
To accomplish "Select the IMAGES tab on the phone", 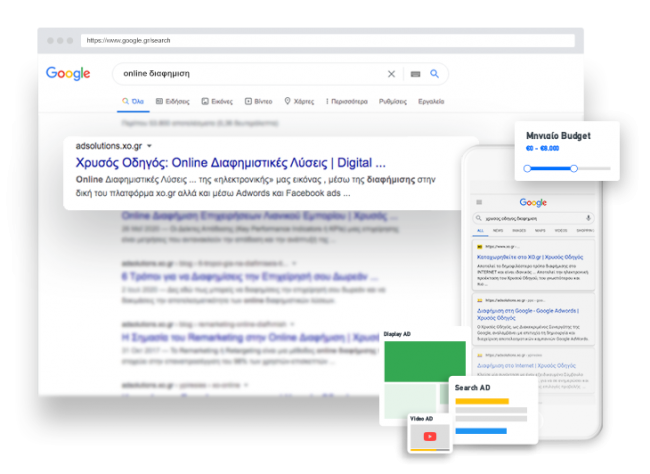I will click(519, 231).
